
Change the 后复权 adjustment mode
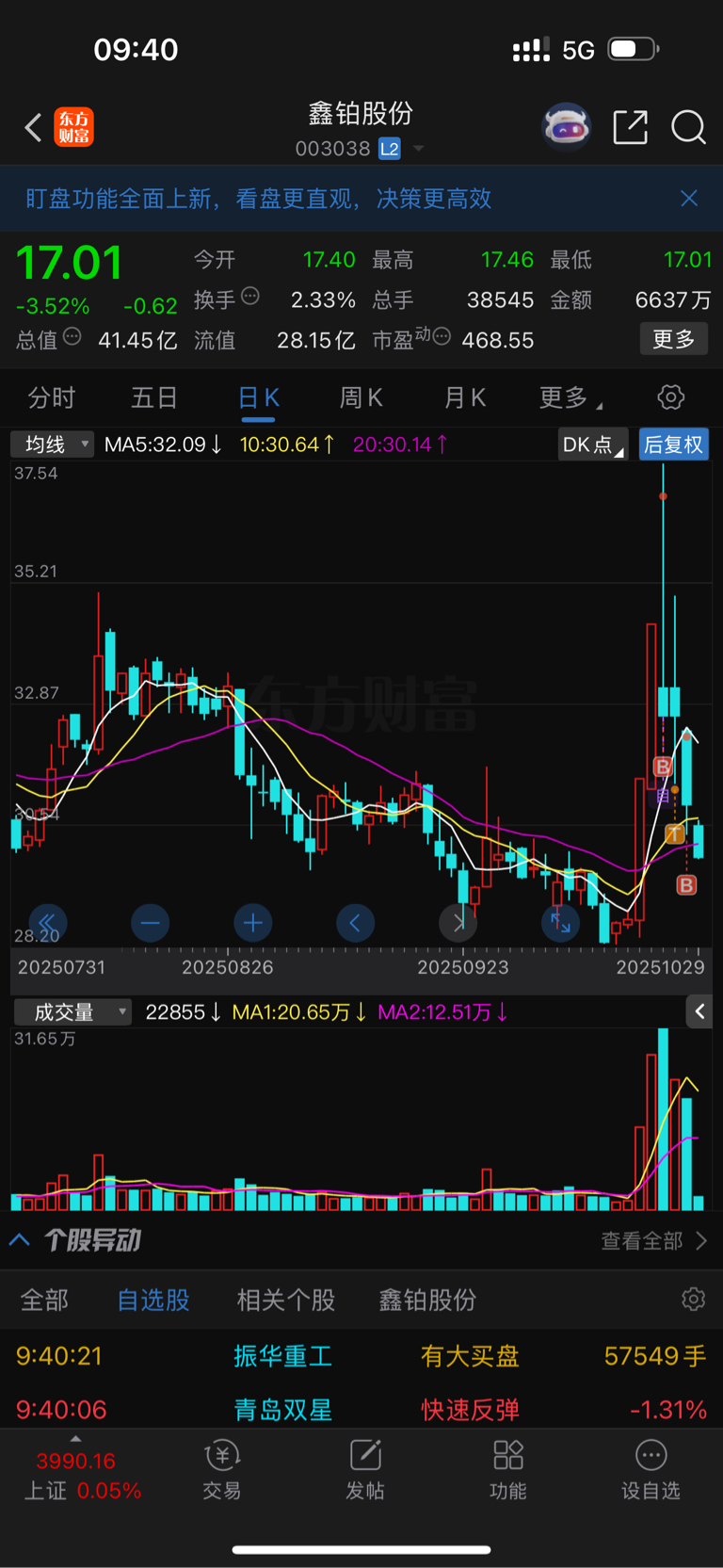coord(674,445)
